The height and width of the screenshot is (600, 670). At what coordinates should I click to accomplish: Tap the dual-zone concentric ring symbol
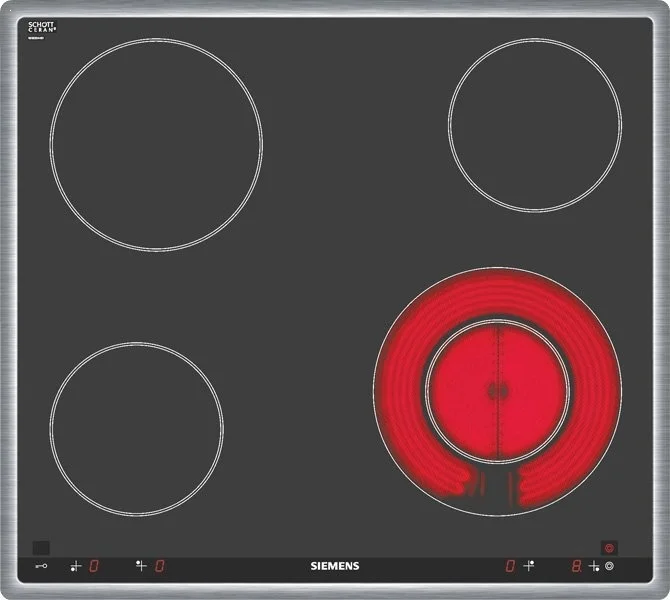tap(609, 566)
